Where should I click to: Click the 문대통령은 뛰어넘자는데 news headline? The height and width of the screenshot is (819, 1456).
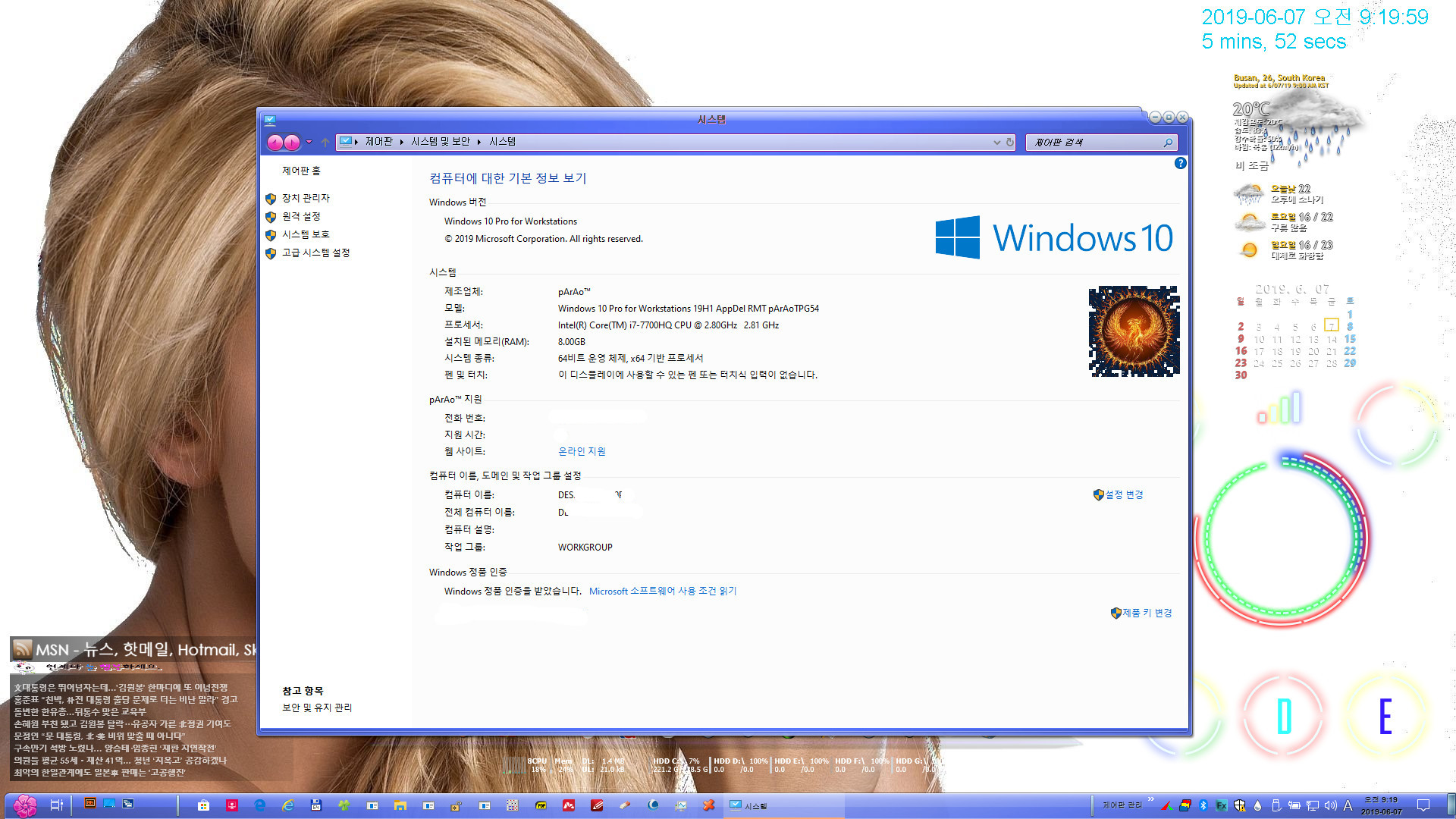(121, 688)
